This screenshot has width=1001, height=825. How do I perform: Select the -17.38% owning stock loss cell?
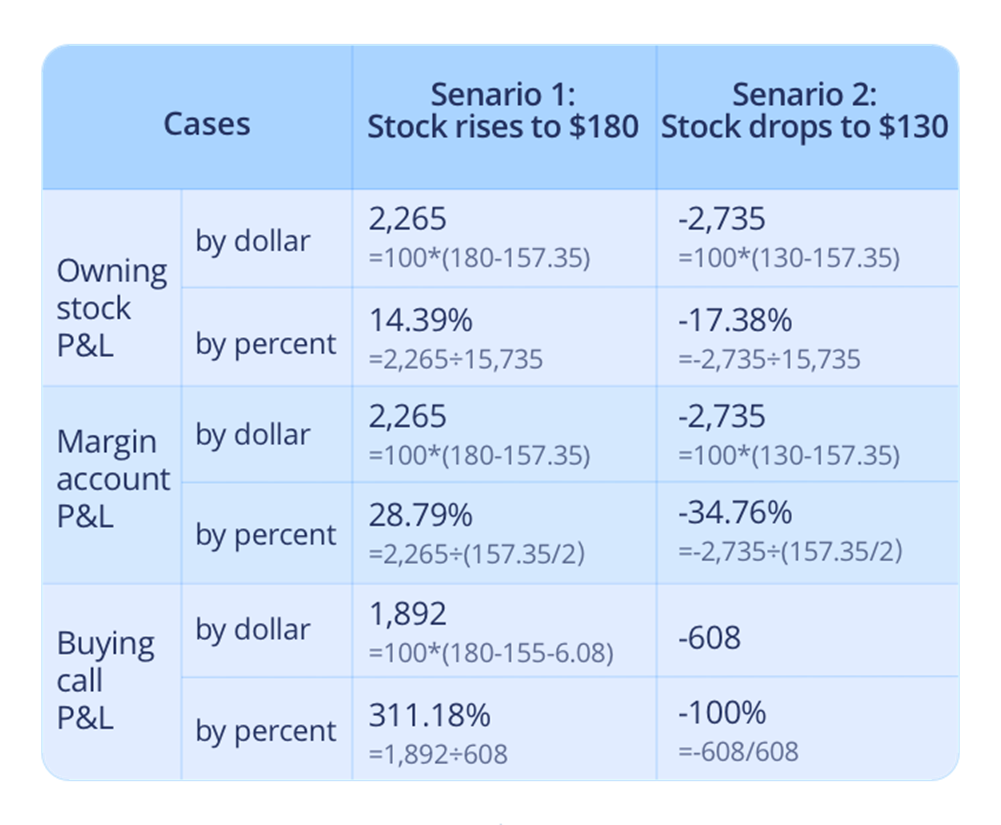tap(734, 321)
